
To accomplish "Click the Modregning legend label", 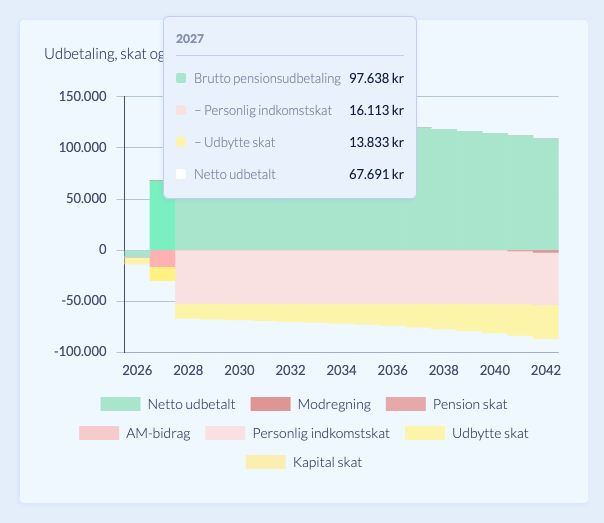I will click(x=334, y=404).
